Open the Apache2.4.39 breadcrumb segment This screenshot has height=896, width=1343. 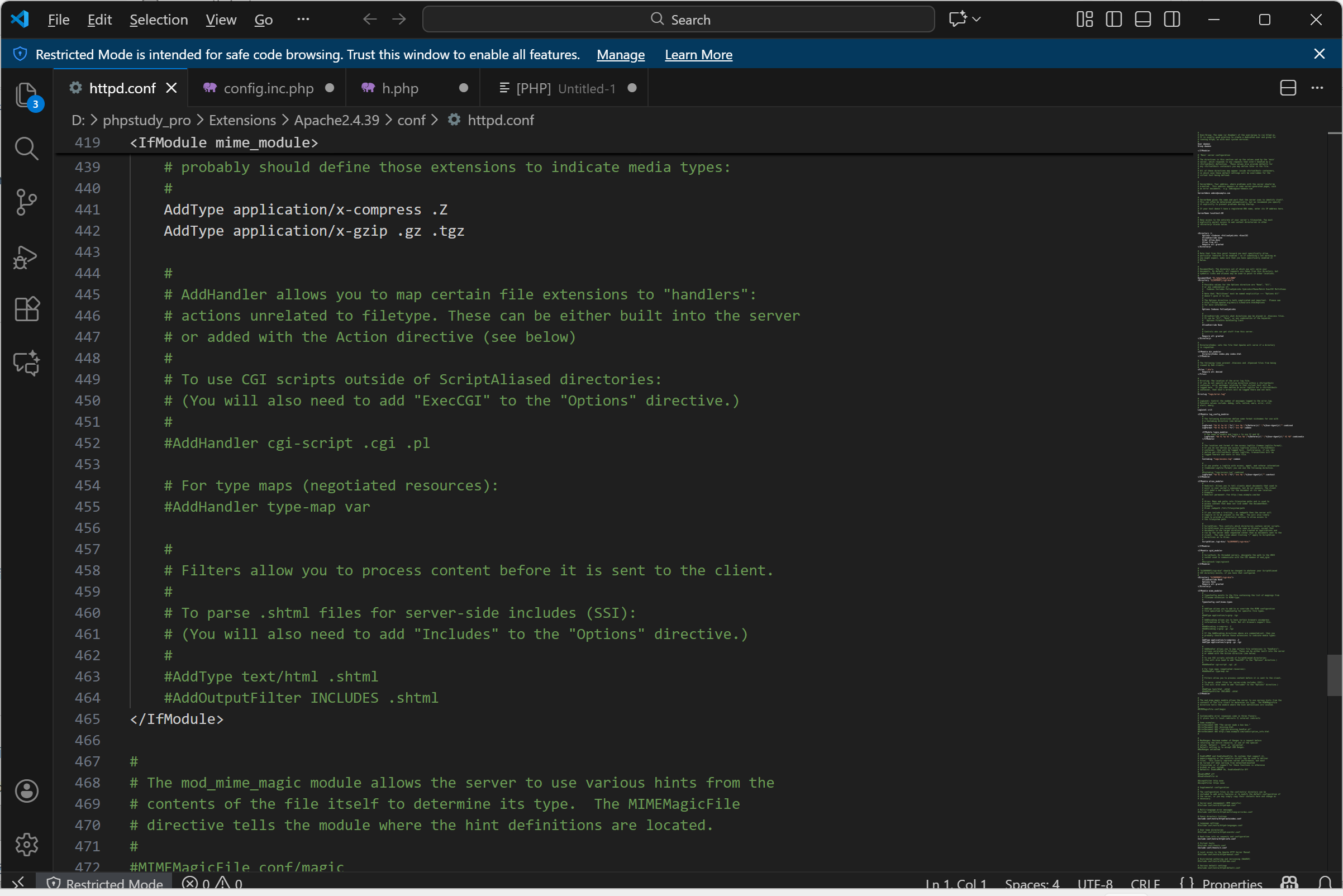(x=337, y=120)
